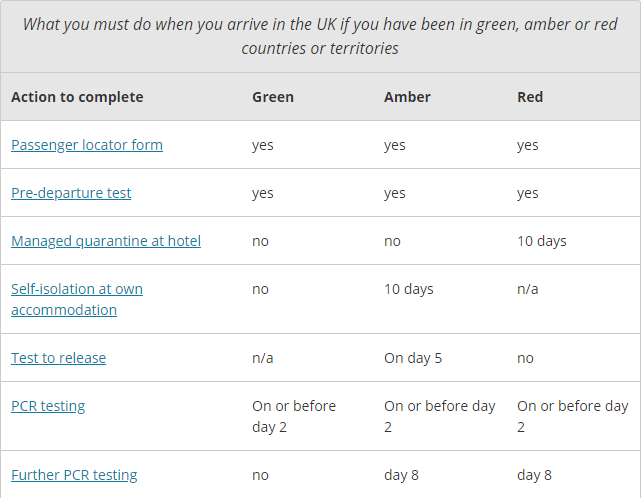Click the Pre-departure test link
The image size is (641, 498).
pos(71,193)
